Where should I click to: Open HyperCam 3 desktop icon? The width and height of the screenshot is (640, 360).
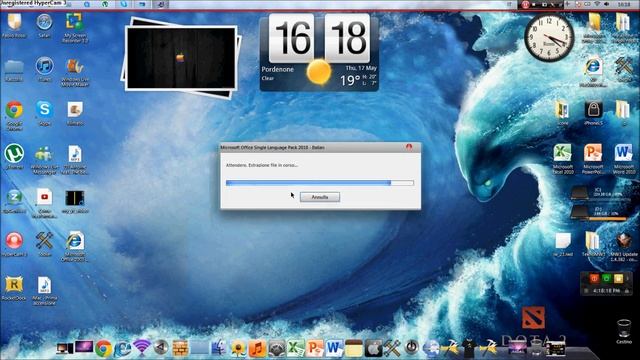[14, 244]
